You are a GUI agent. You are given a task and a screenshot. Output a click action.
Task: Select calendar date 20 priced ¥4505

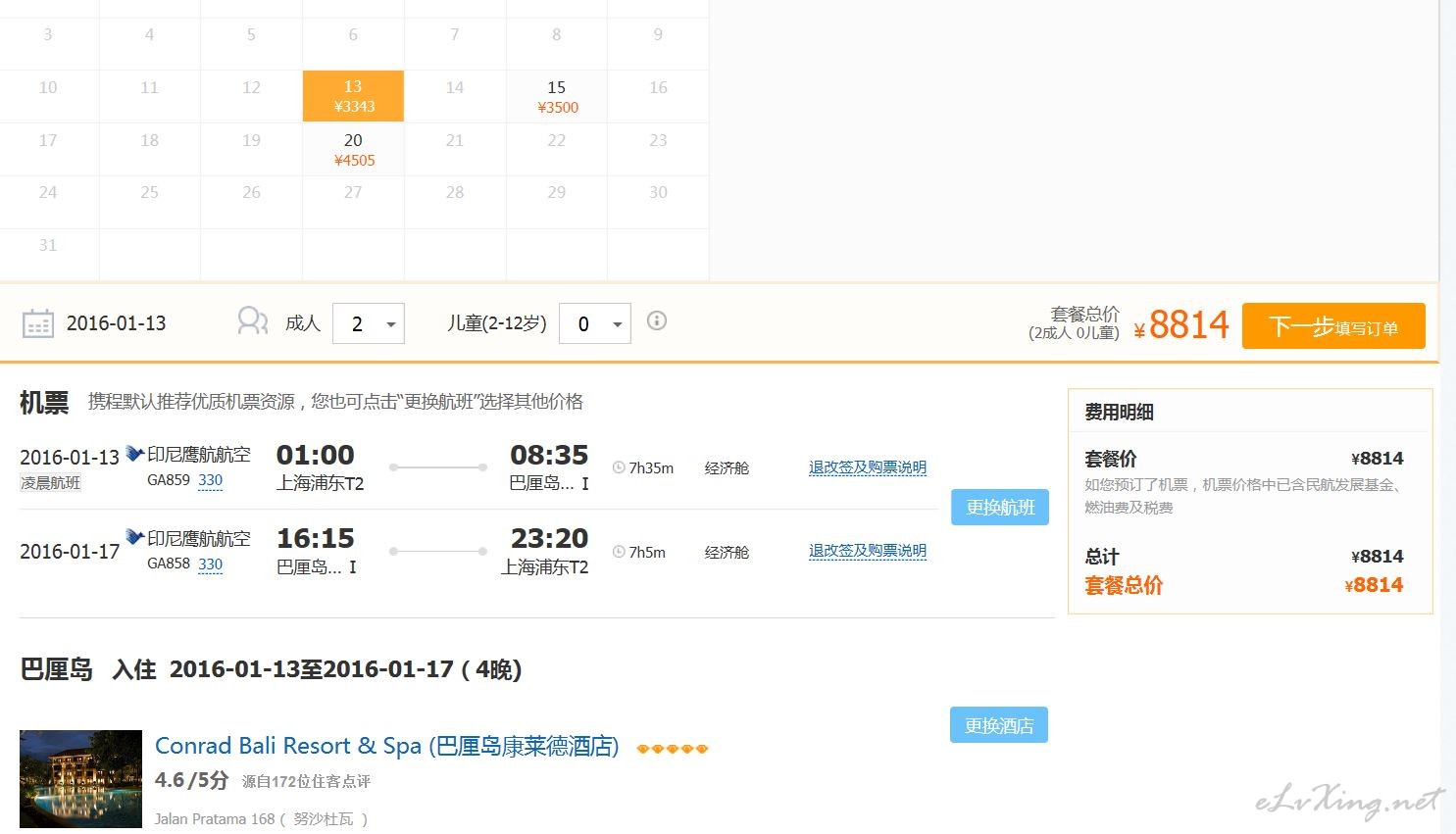click(353, 149)
